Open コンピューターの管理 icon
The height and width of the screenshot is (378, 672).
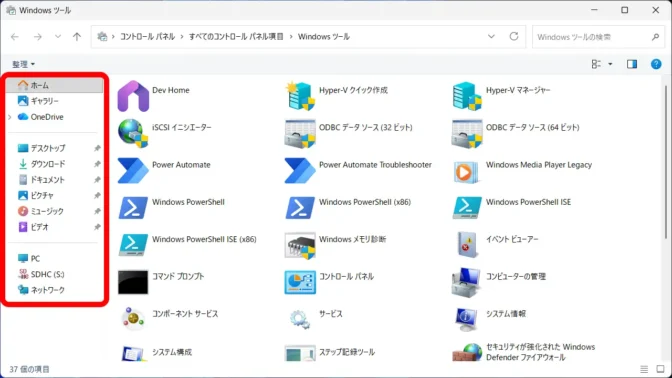466,283
